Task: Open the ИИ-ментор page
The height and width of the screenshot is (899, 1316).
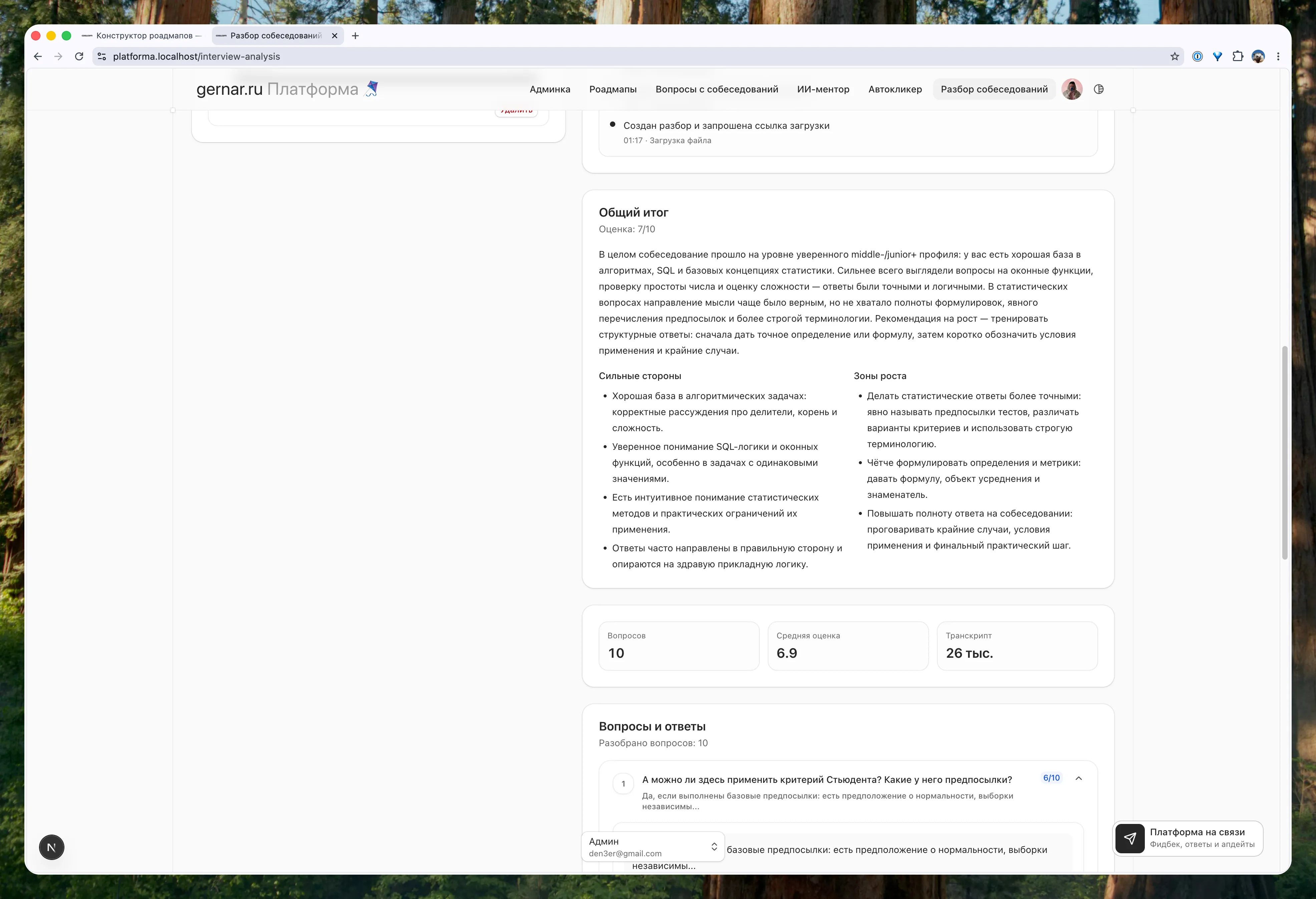Action: [x=823, y=89]
